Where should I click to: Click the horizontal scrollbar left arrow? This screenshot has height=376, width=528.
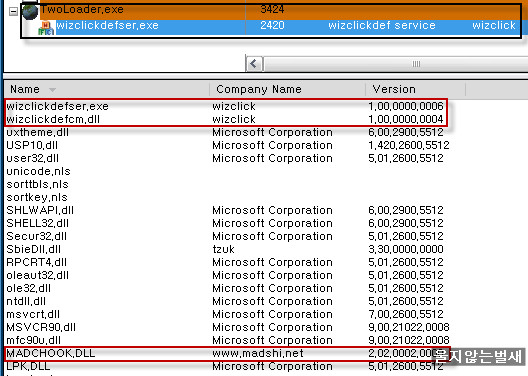pos(254,63)
